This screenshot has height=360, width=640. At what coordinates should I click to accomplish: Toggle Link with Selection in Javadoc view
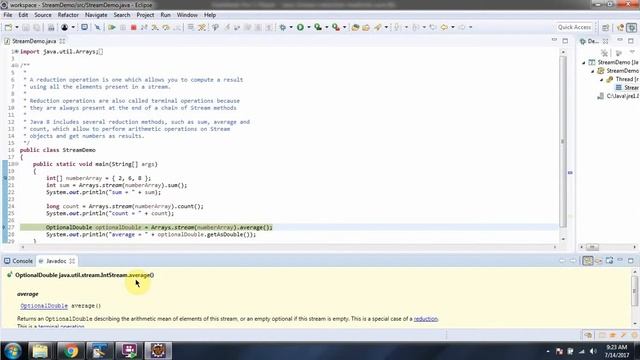click(x=587, y=261)
